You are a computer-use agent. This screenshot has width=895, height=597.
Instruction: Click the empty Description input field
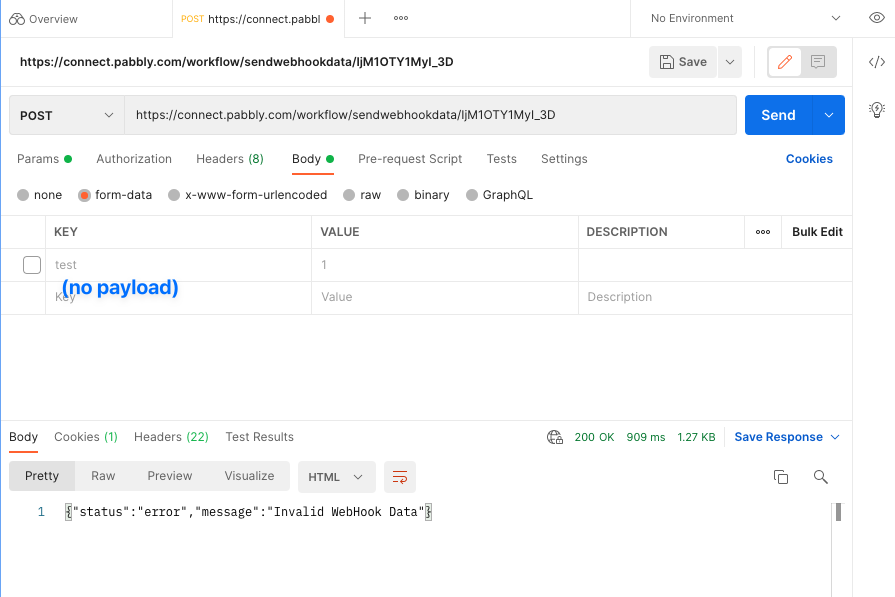(x=715, y=297)
